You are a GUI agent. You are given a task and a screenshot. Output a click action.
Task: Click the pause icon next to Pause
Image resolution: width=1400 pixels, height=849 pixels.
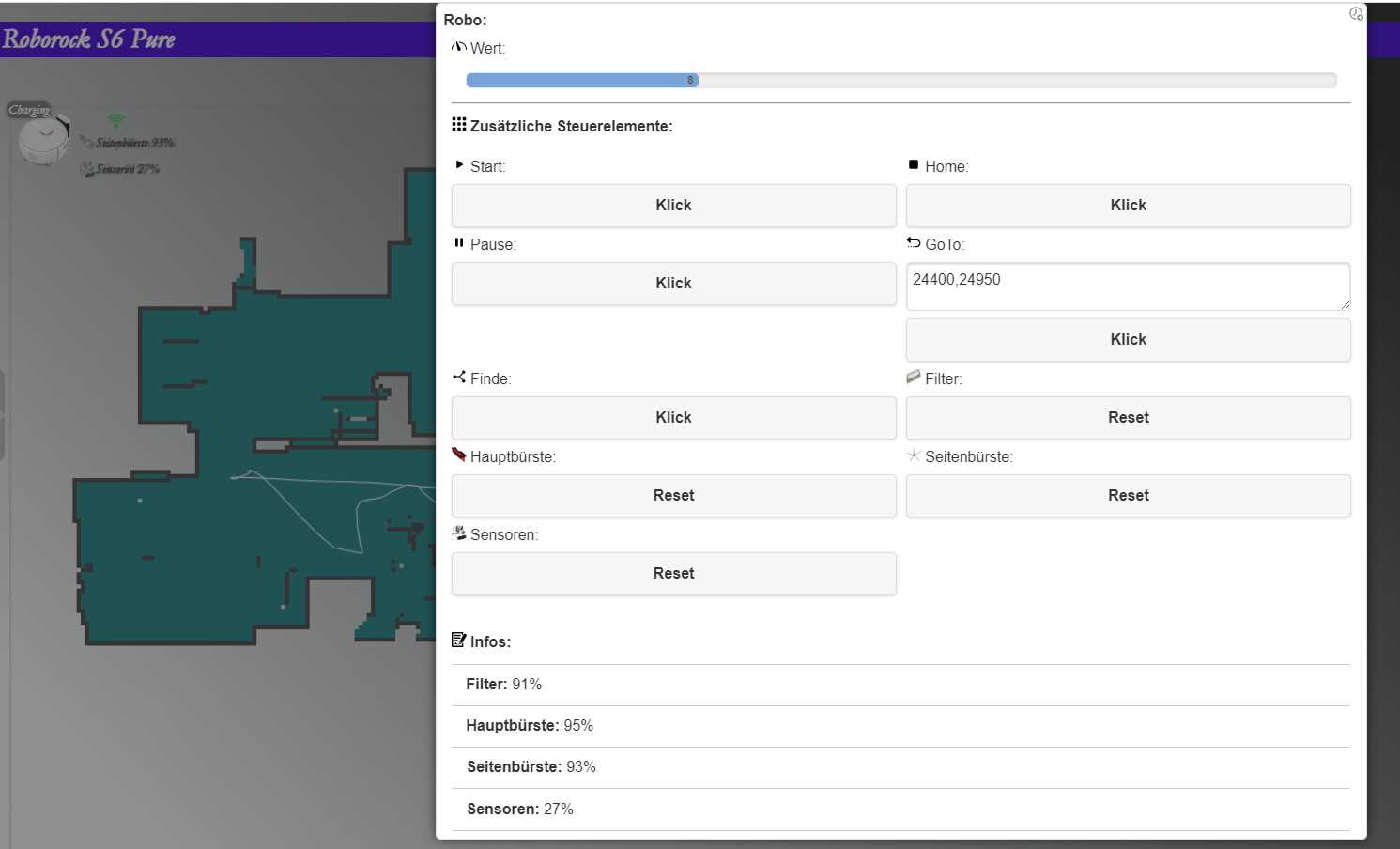point(459,243)
